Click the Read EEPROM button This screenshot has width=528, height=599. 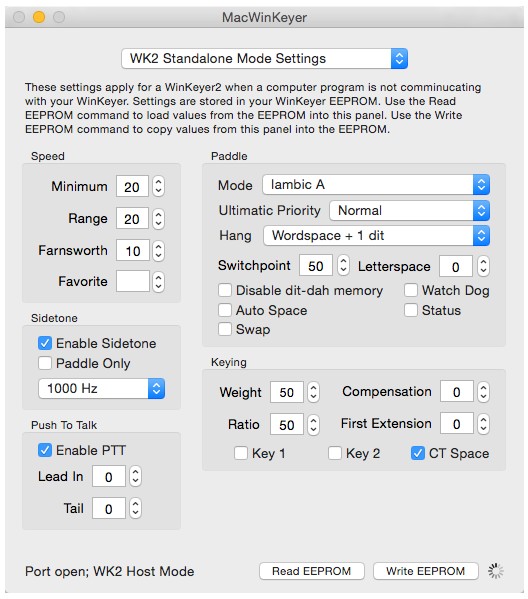[x=312, y=571]
